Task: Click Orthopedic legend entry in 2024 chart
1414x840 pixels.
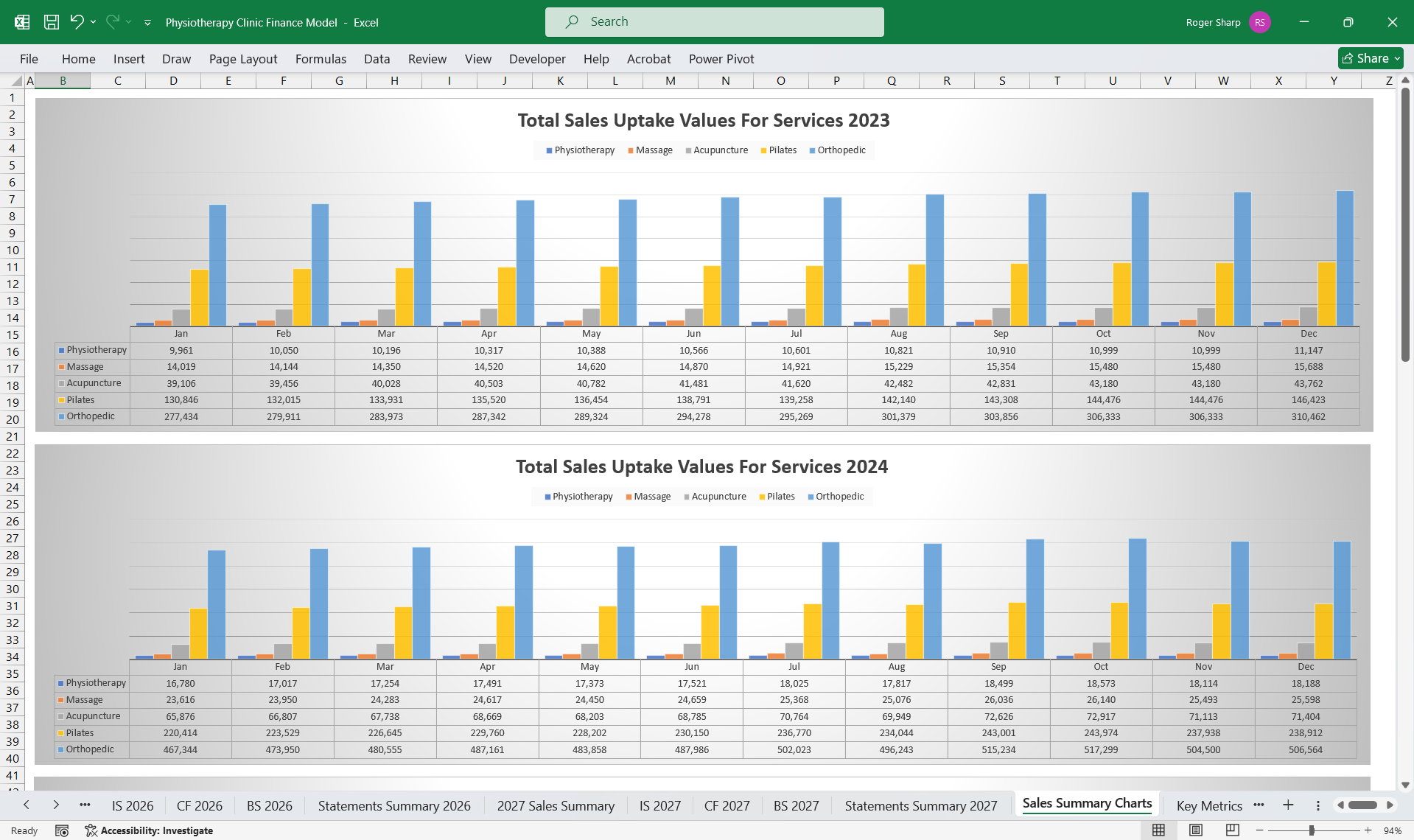Action: (836, 497)
